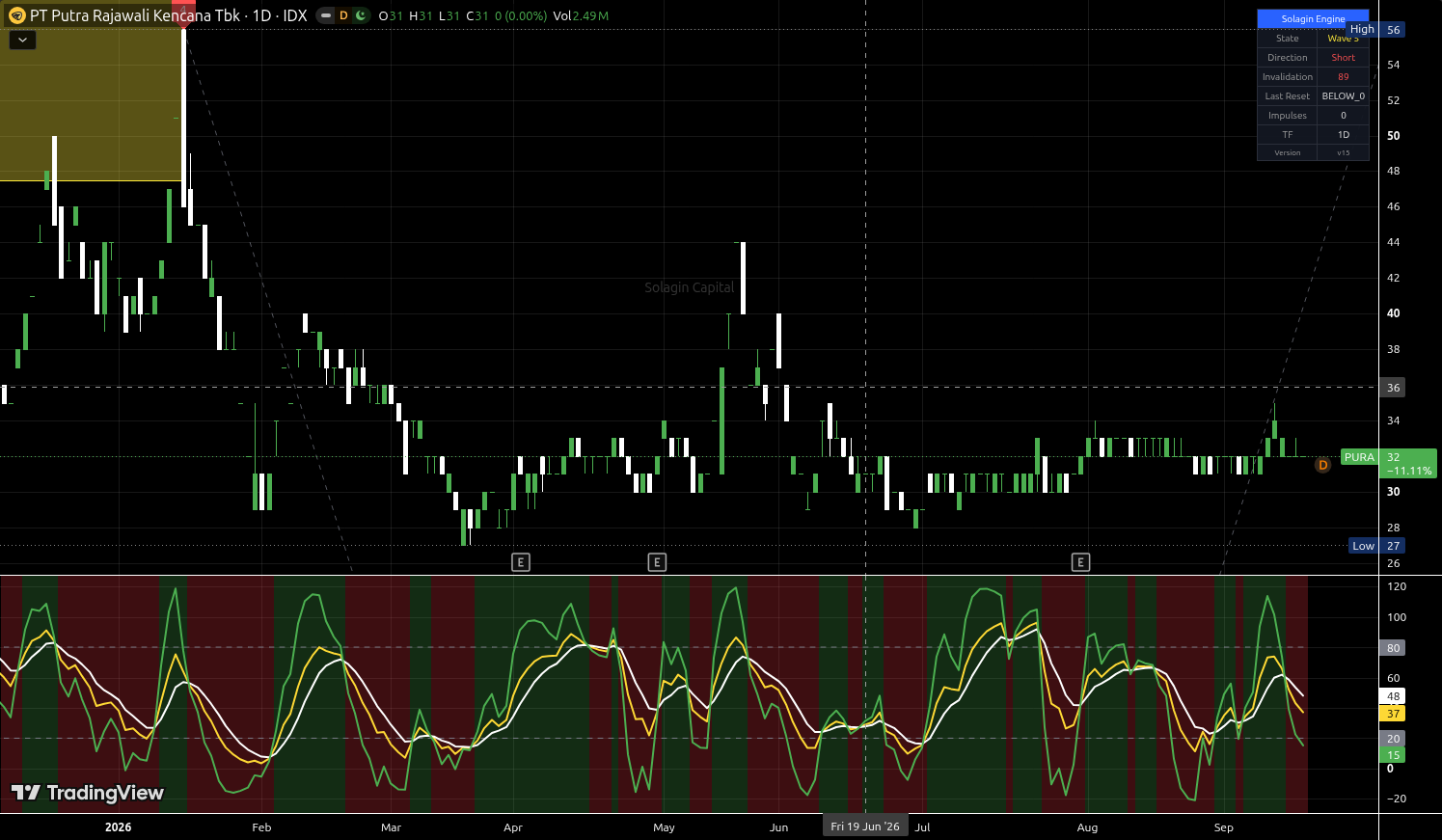Click the High 56 price label
The image size is (1442, 840).
pyautogui.click(x=1376, y=30)
